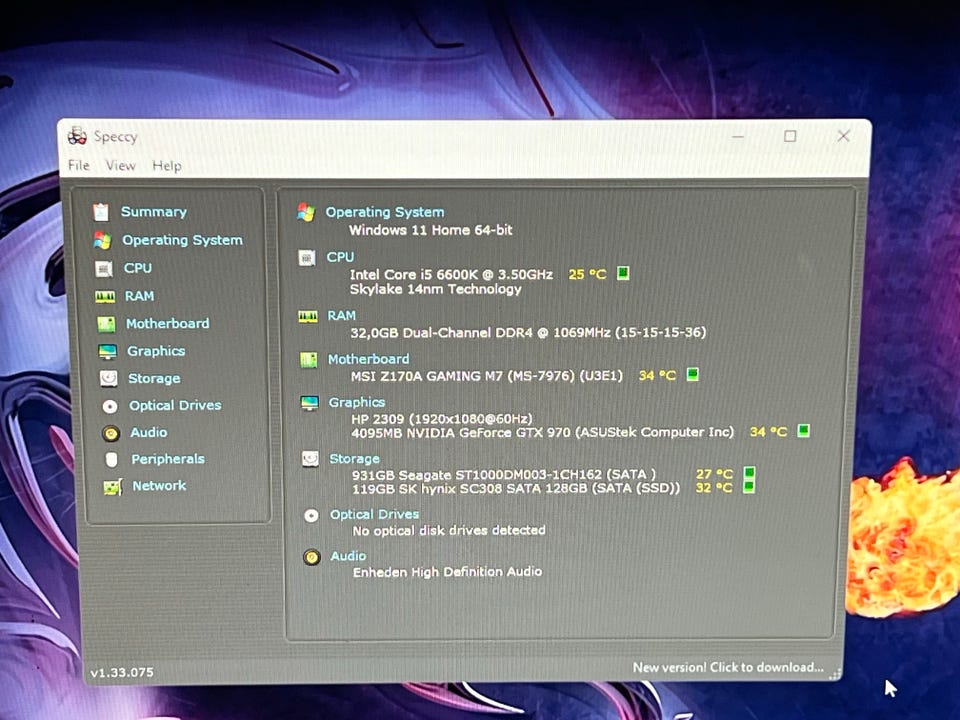Click the RAM stick icon in summary pane
The width and height of the screenshot is (960, 720).
[308, 317]
